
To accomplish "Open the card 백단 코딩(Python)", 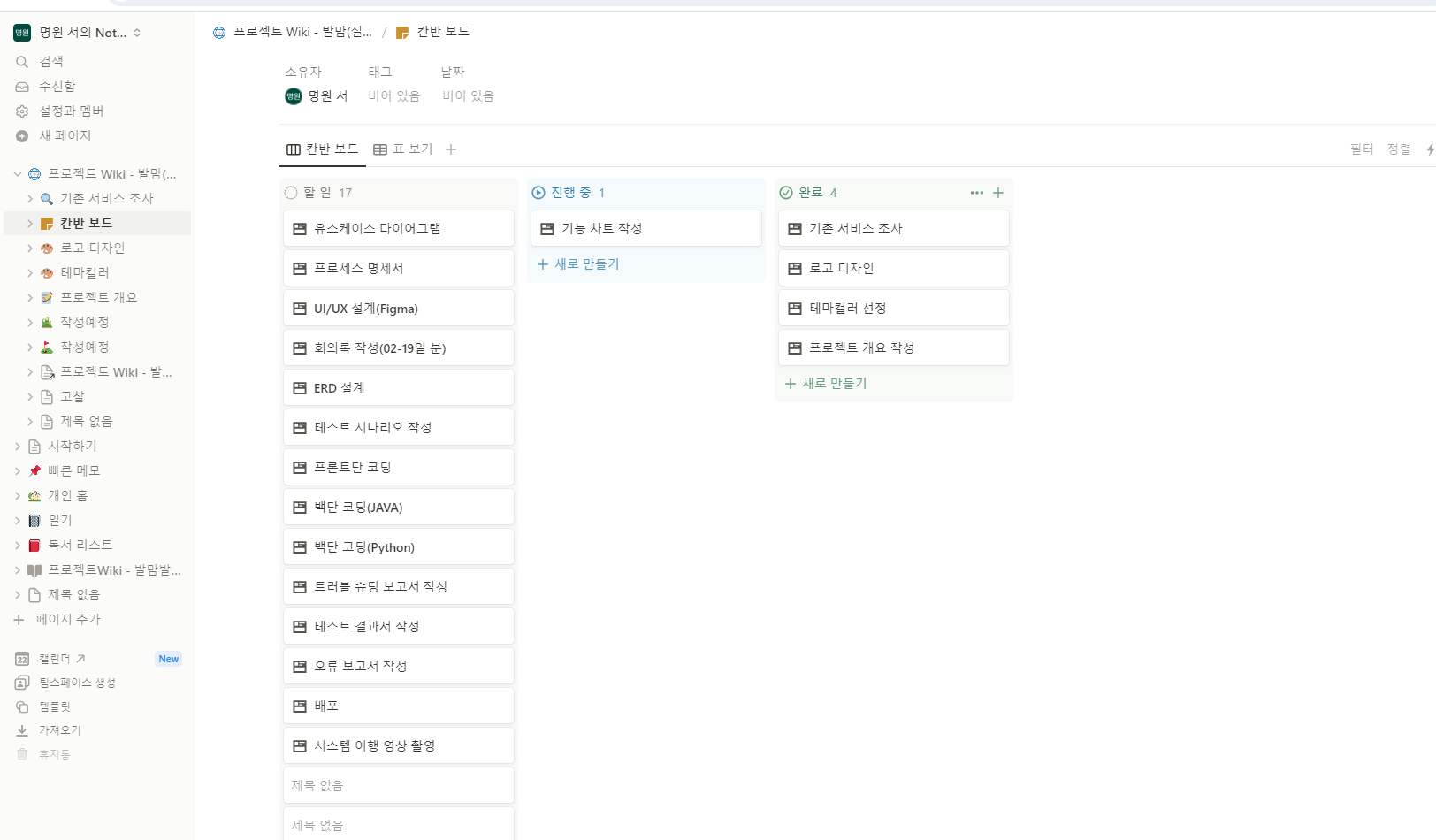I will pyautogui.click(x=399, y=547).
